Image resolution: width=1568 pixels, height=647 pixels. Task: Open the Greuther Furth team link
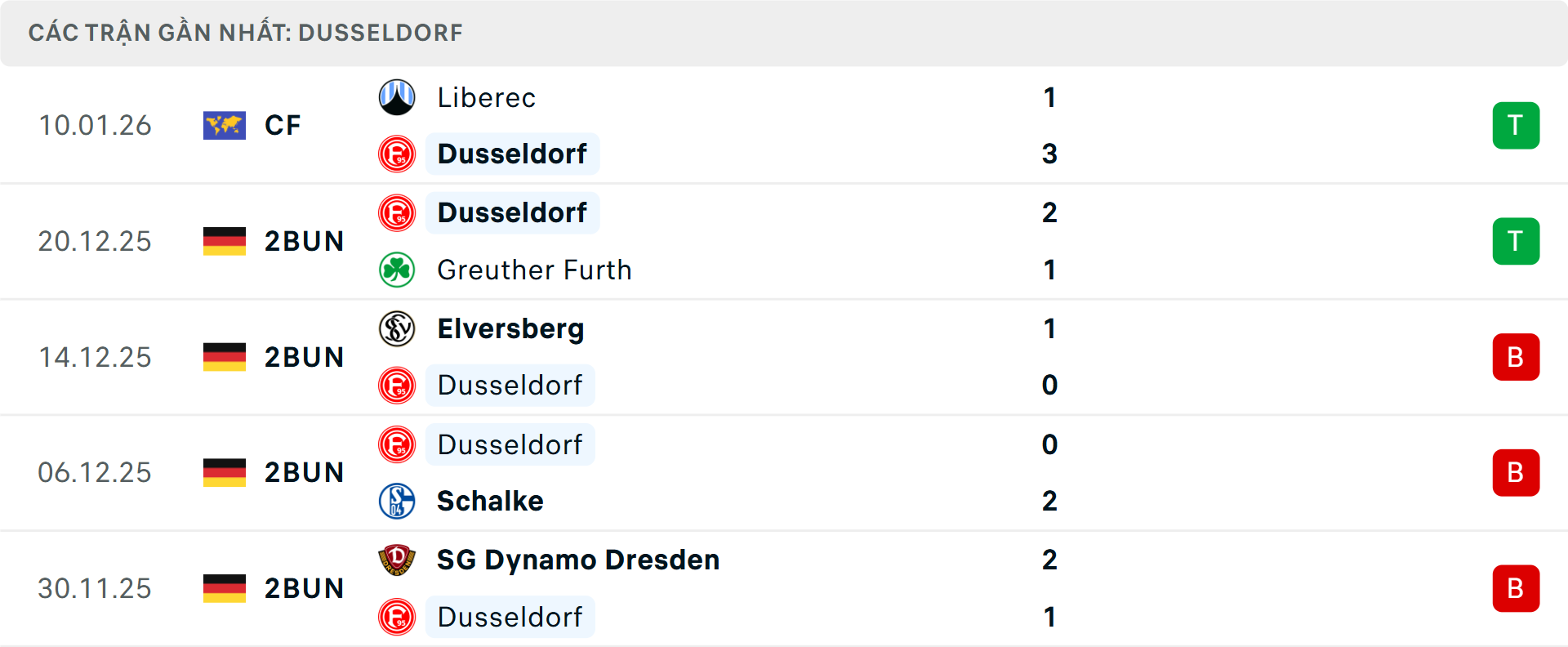[534, 270]
